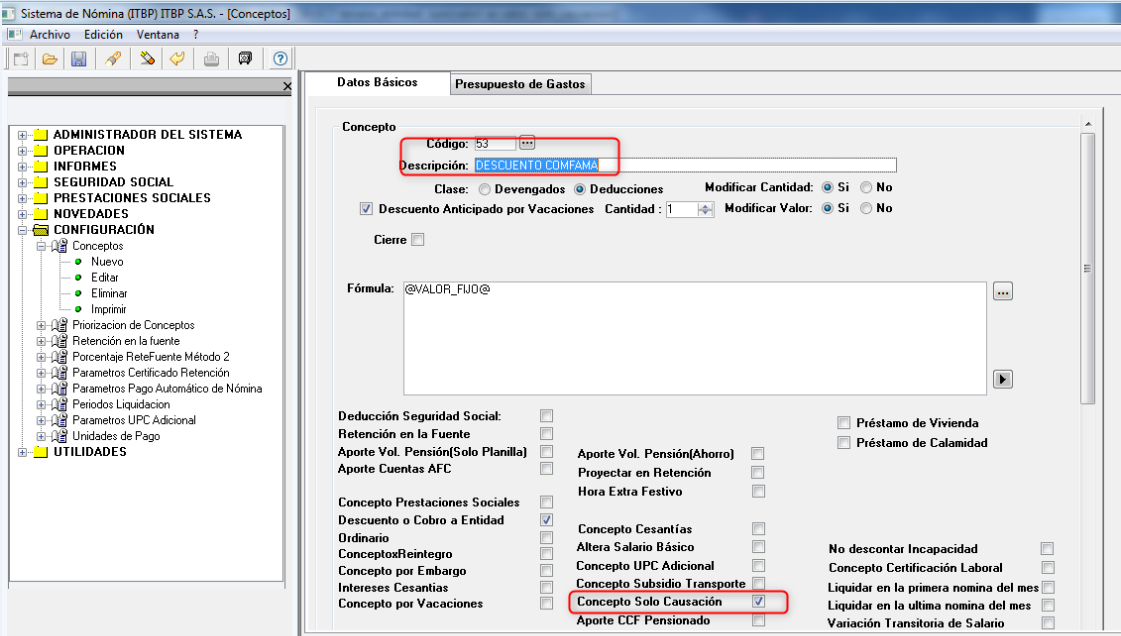Viewport: 1121px width, 636px height.
Task: Uncheck Descuento Anticipado por Vacaciones
Action: (x=365, y=209)
